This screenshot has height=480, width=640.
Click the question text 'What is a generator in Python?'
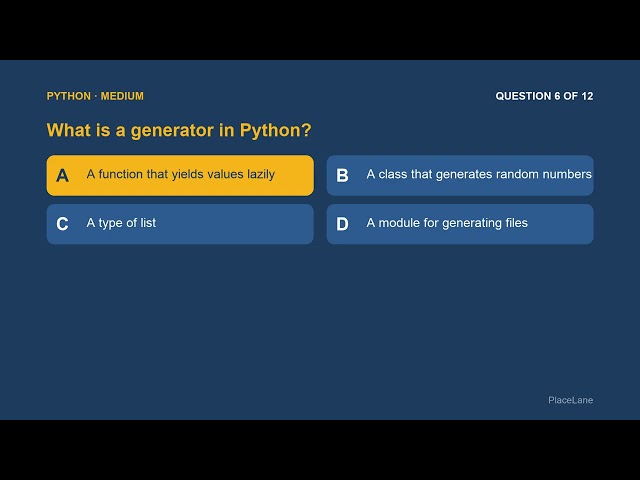pos(179,130)
